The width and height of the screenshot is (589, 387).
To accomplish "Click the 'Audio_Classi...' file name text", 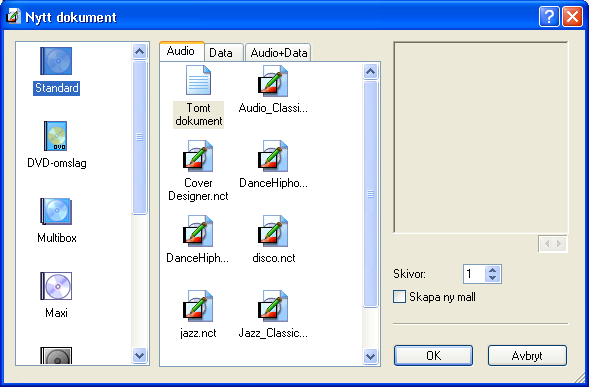I will point(273,108).
